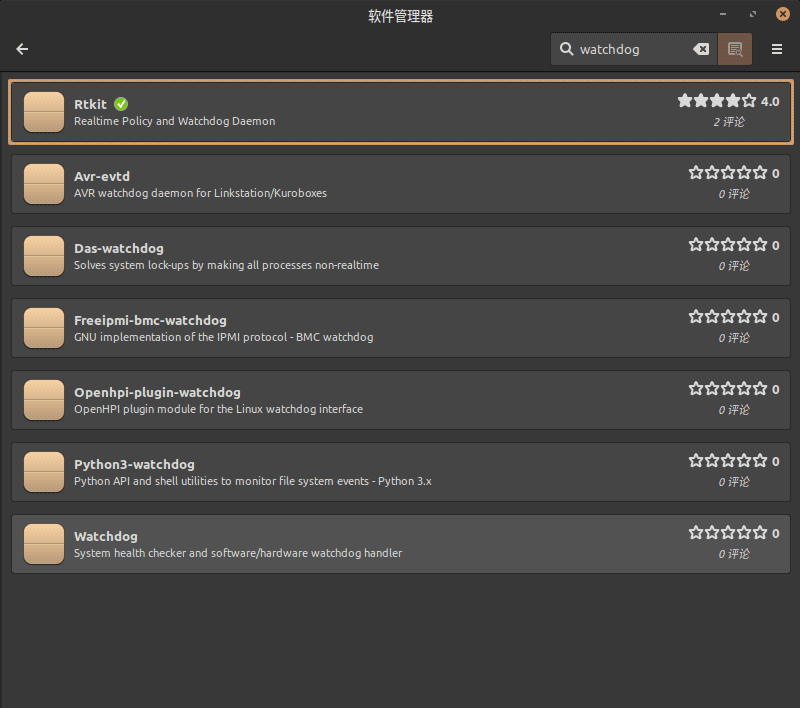Viewport: 800px width, 708px height.
Task: Click the magnifying glass in the search bar
Action: click(x=566, y=48)
